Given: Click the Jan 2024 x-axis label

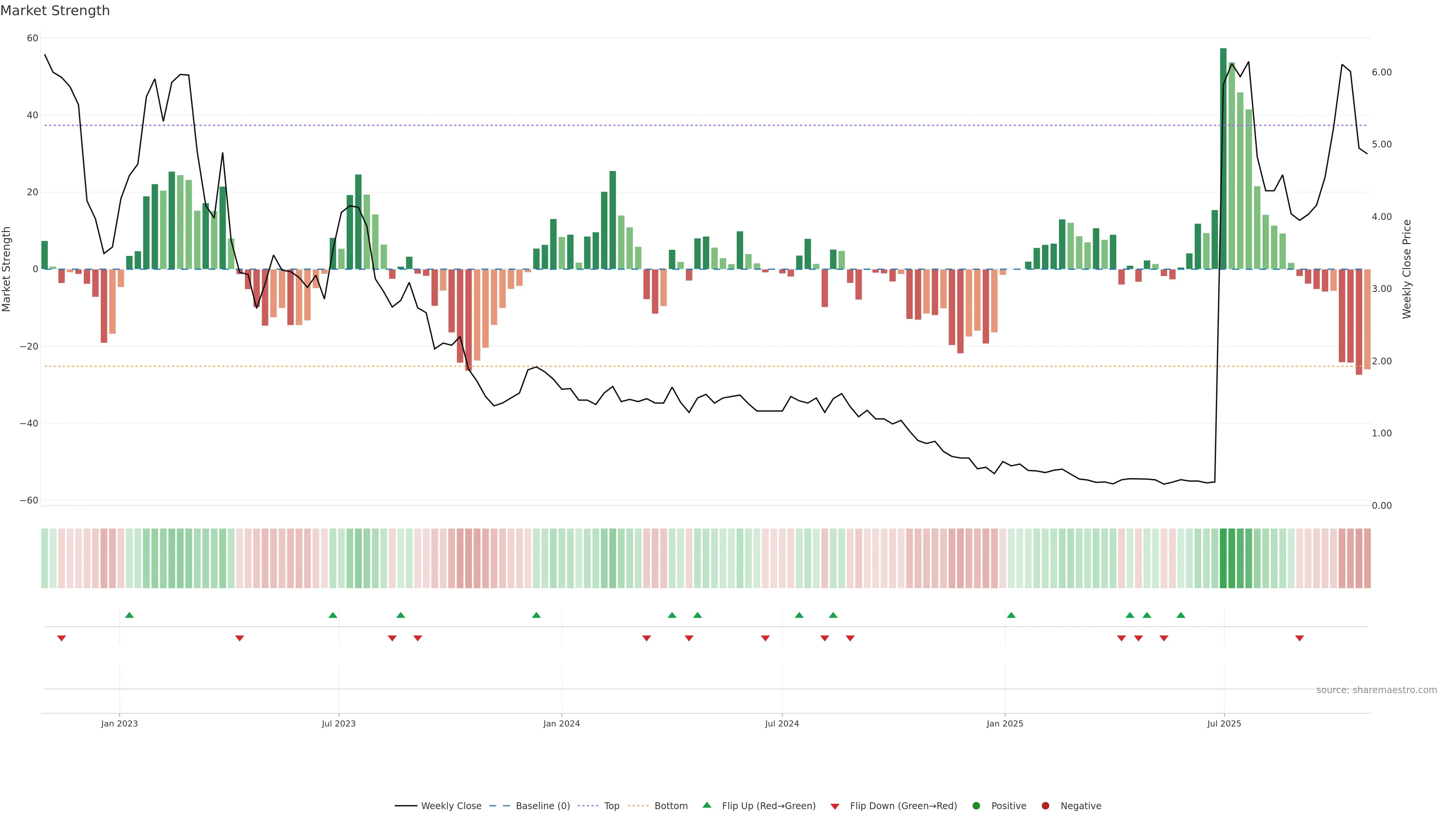Looking at the screenshot, I should pyautogui.click(x=561, y=723).
